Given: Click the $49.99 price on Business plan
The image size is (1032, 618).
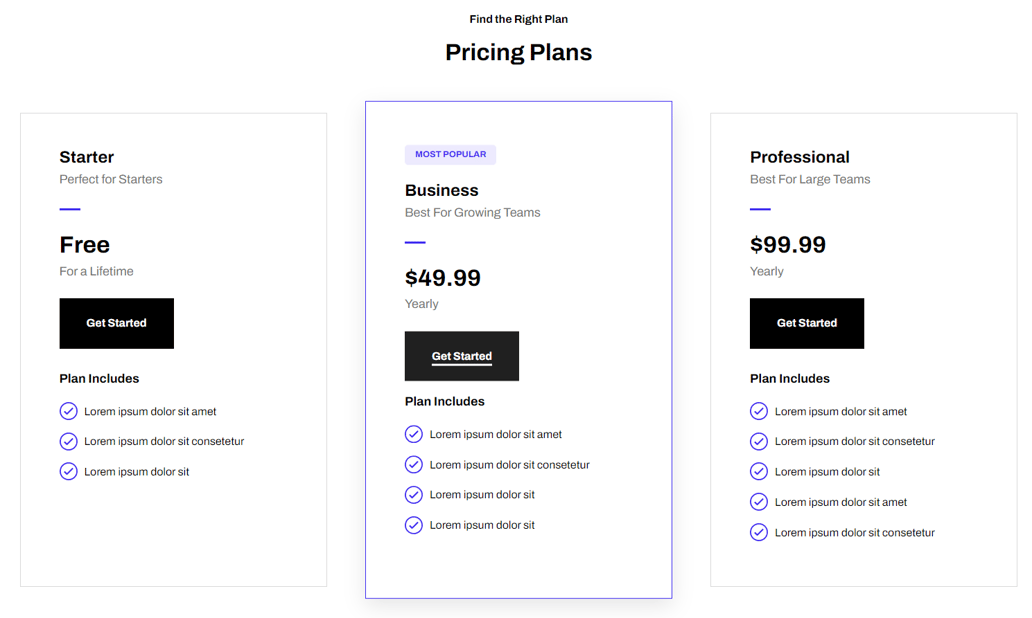Looking at the screenshot, I should 443,278.
